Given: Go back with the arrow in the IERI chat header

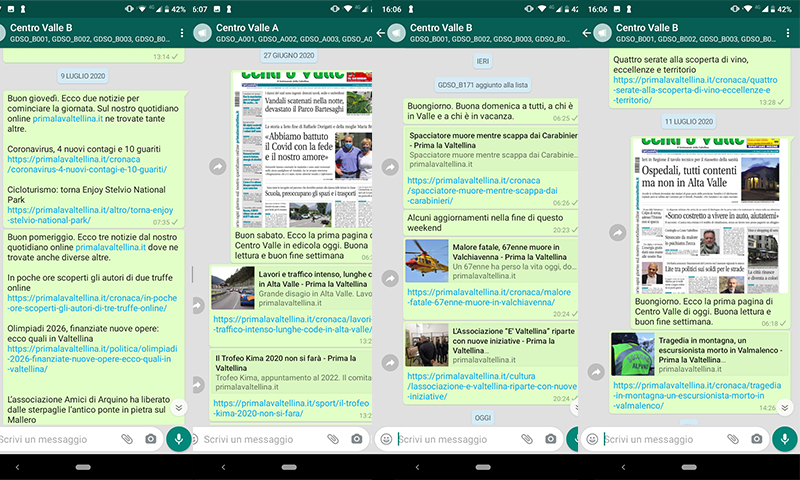Looking at the screenshot, I should (x=381, y=33).
